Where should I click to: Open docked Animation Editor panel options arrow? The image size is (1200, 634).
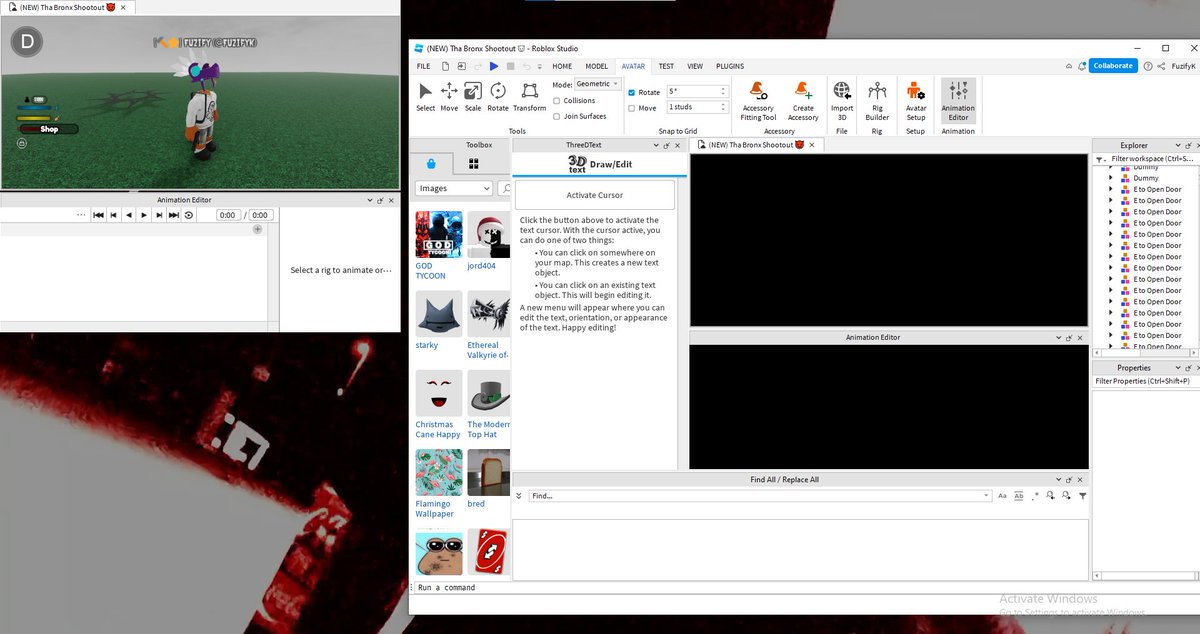[x=1058, y=338]
